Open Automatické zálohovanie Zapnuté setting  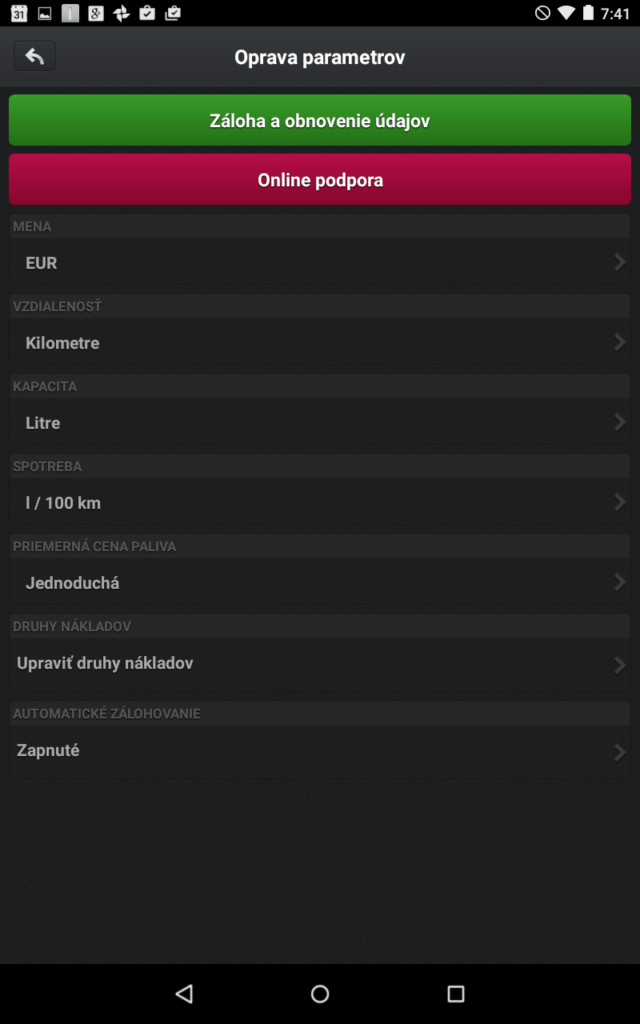tap(320, 752)
